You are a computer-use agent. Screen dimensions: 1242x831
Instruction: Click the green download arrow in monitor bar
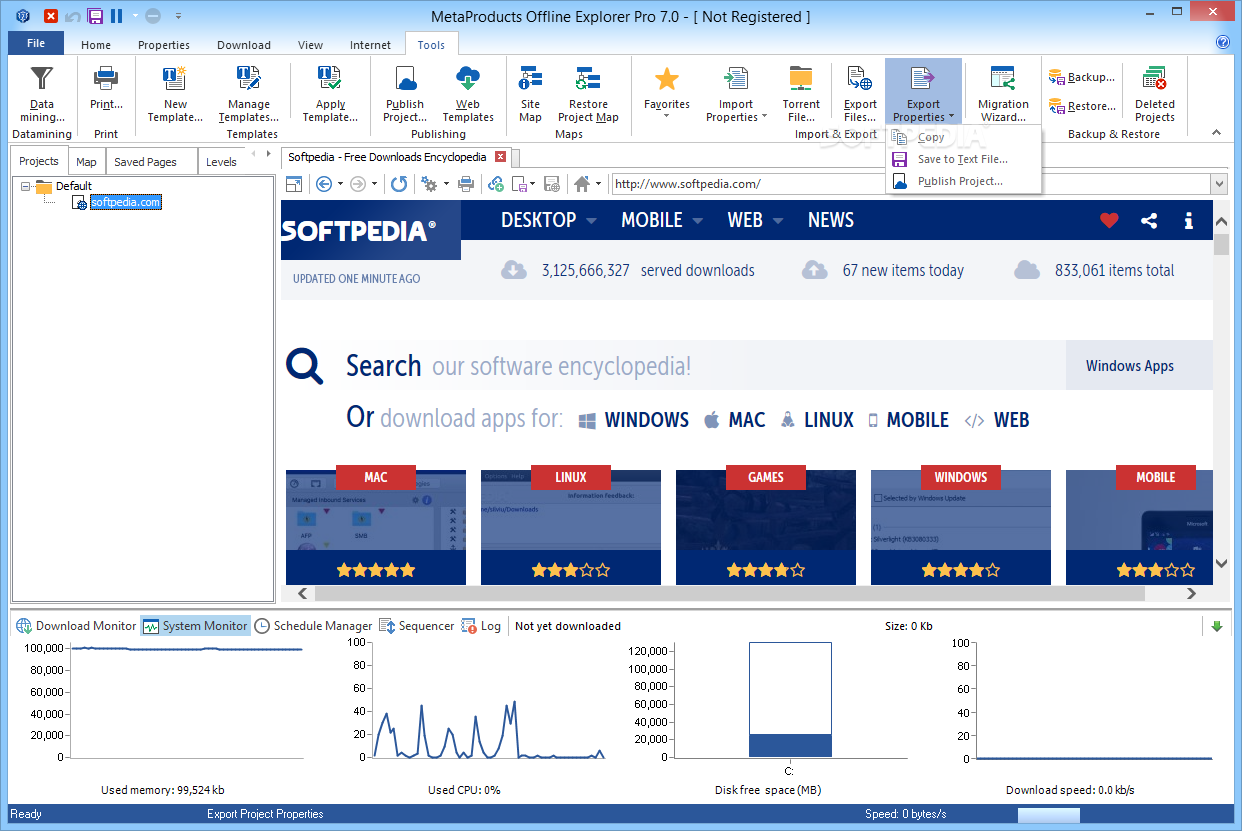click(1216, 626)
